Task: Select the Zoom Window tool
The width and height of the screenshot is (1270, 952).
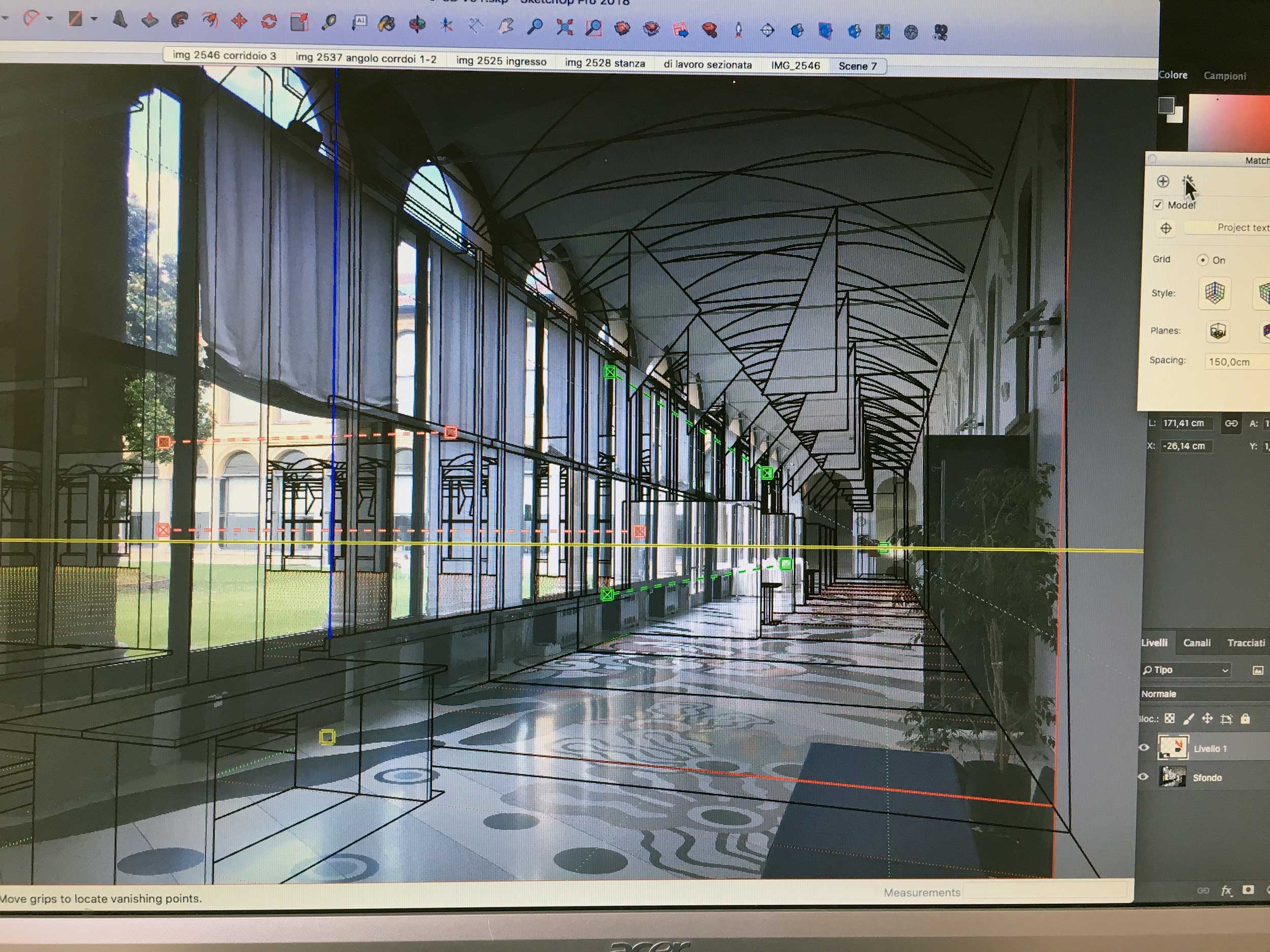Action: [593, 27]
